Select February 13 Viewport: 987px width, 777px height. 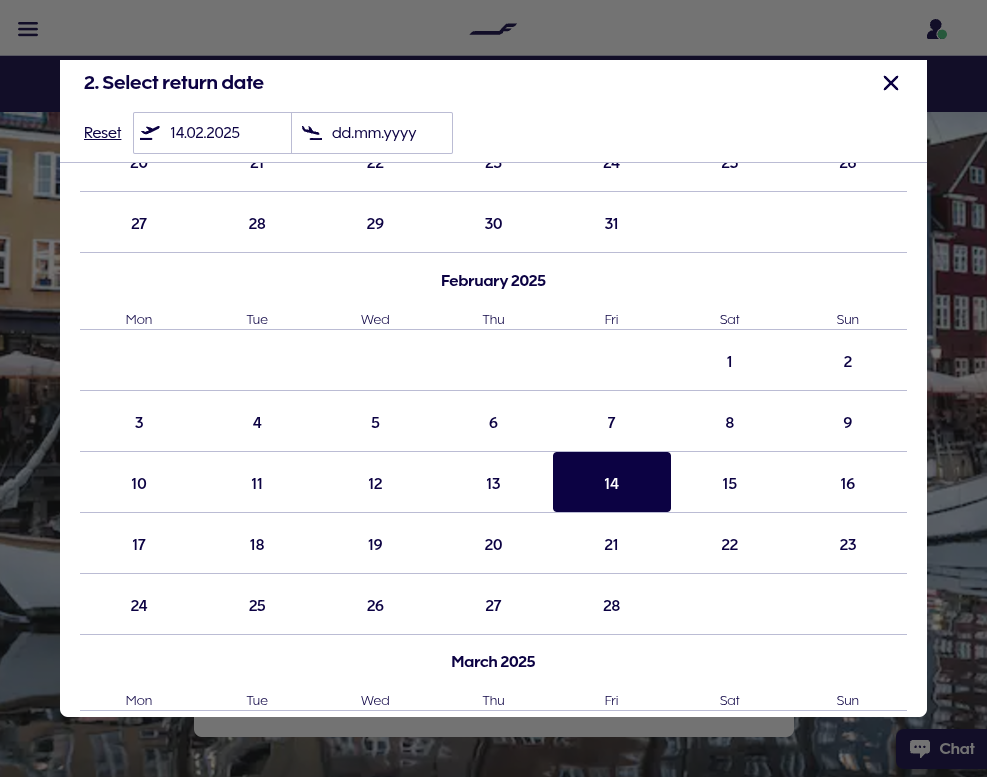click(494, 484)
